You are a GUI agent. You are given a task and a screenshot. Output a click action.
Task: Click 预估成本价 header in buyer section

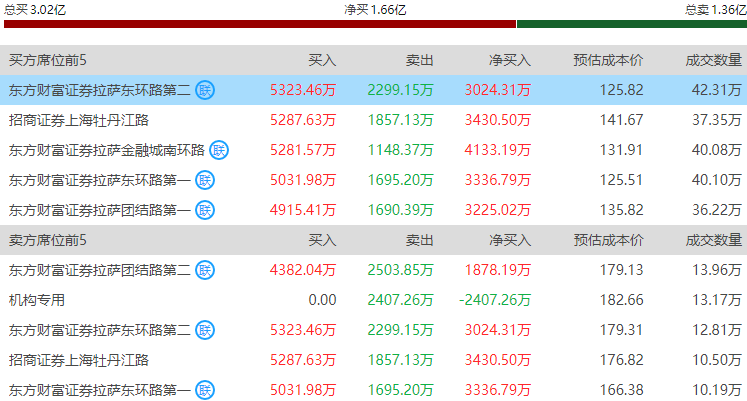(x=608, y=60)
